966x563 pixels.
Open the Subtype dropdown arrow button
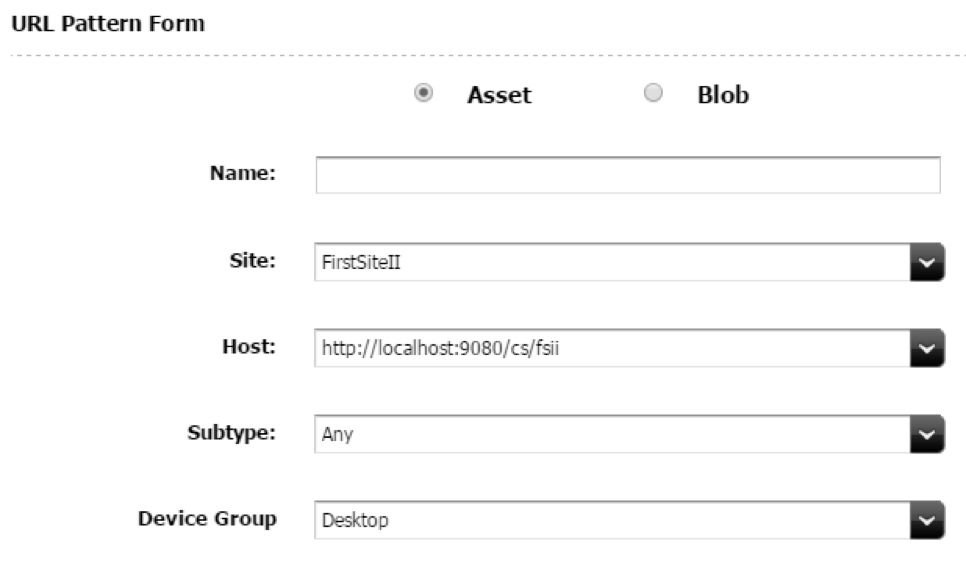point(927,434)
